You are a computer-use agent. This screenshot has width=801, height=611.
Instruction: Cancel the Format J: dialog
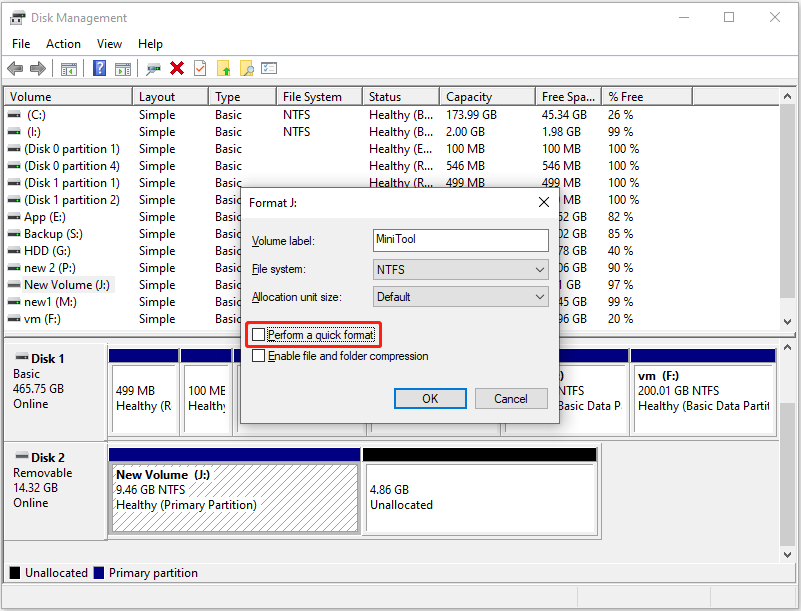click(511, 398)
